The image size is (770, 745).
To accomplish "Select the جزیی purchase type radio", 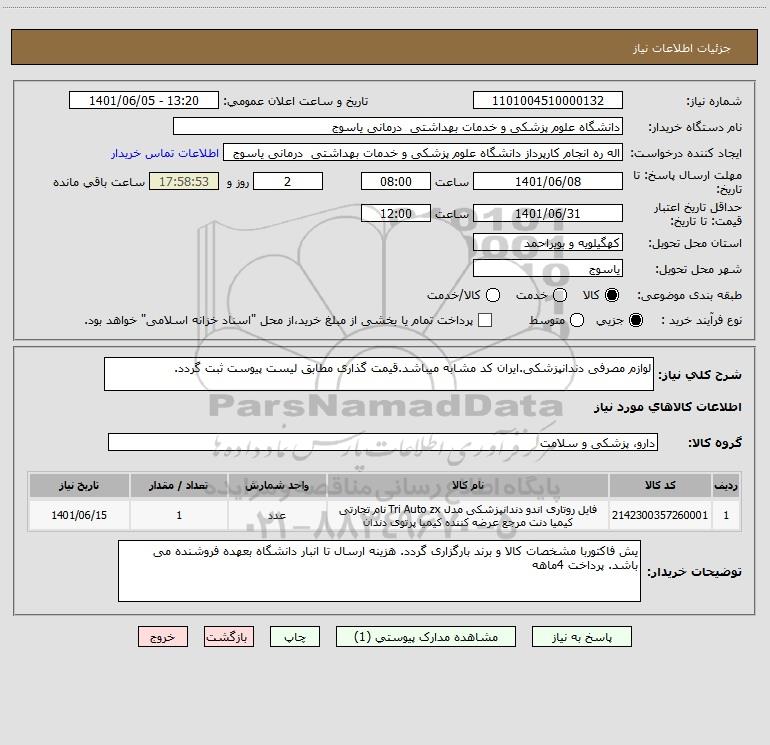I will pos(635,320).
